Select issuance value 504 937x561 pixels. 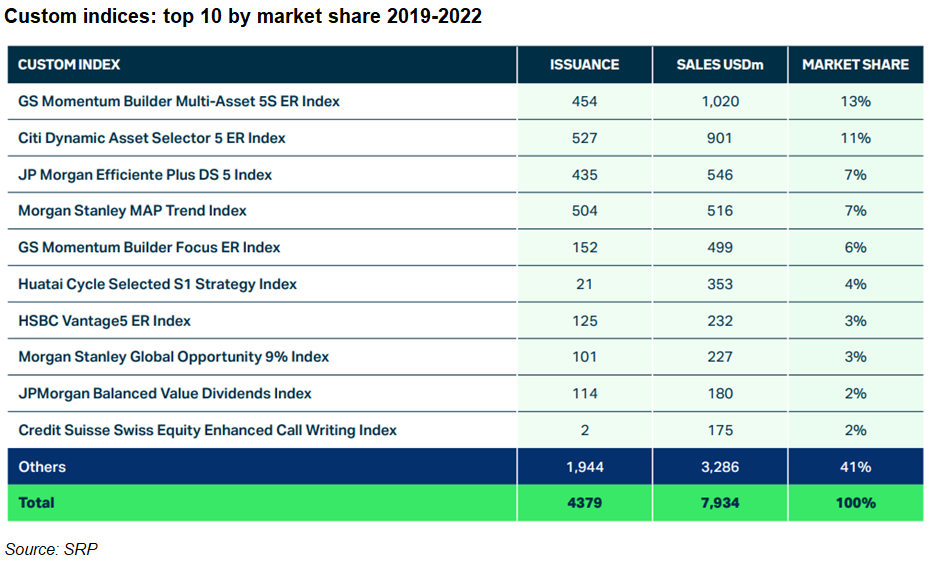(x=584, y=211)
